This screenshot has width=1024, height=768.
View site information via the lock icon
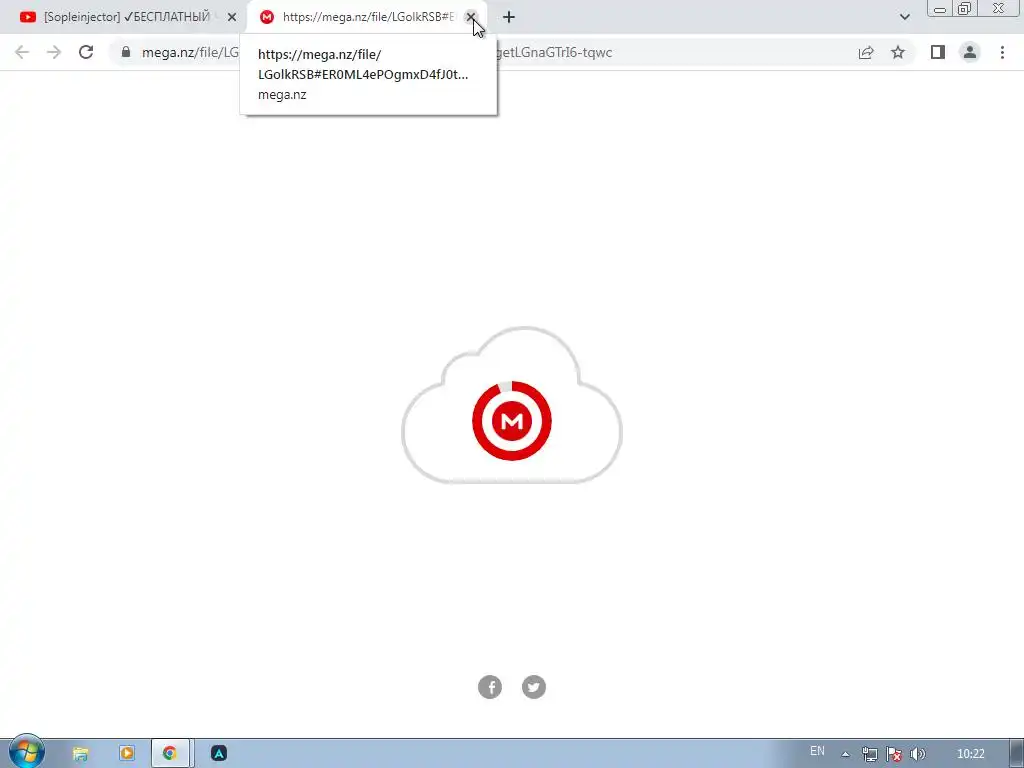[x=126, y=52]
